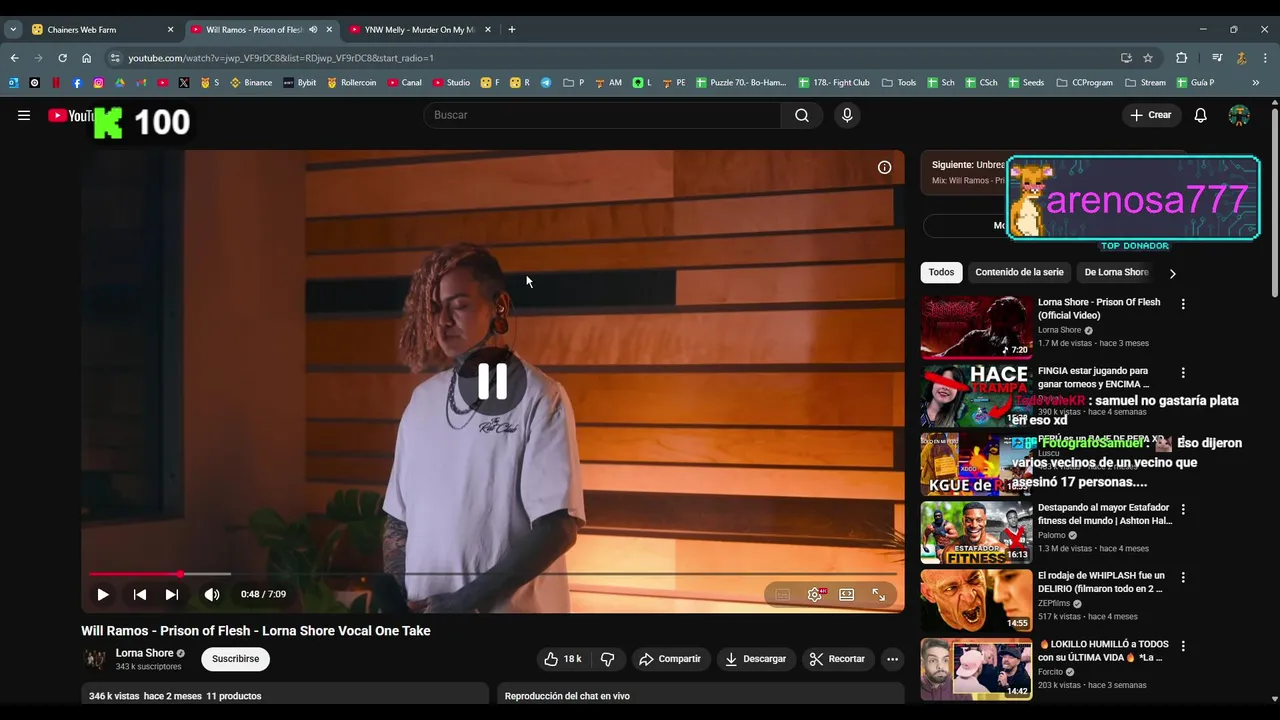Open the Stream bookmark folder

click(x=1145, y=83)
